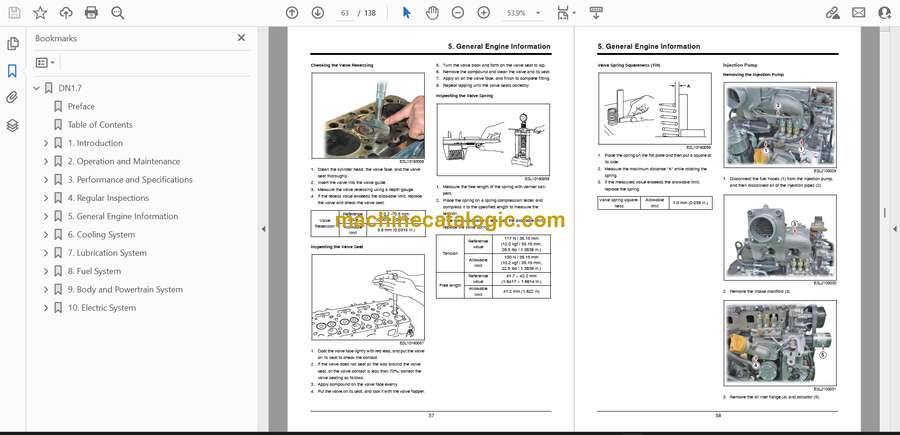Screen dimensions: 900x435
Task: Open the page thumbnails panel
Action: coord(13,44)
